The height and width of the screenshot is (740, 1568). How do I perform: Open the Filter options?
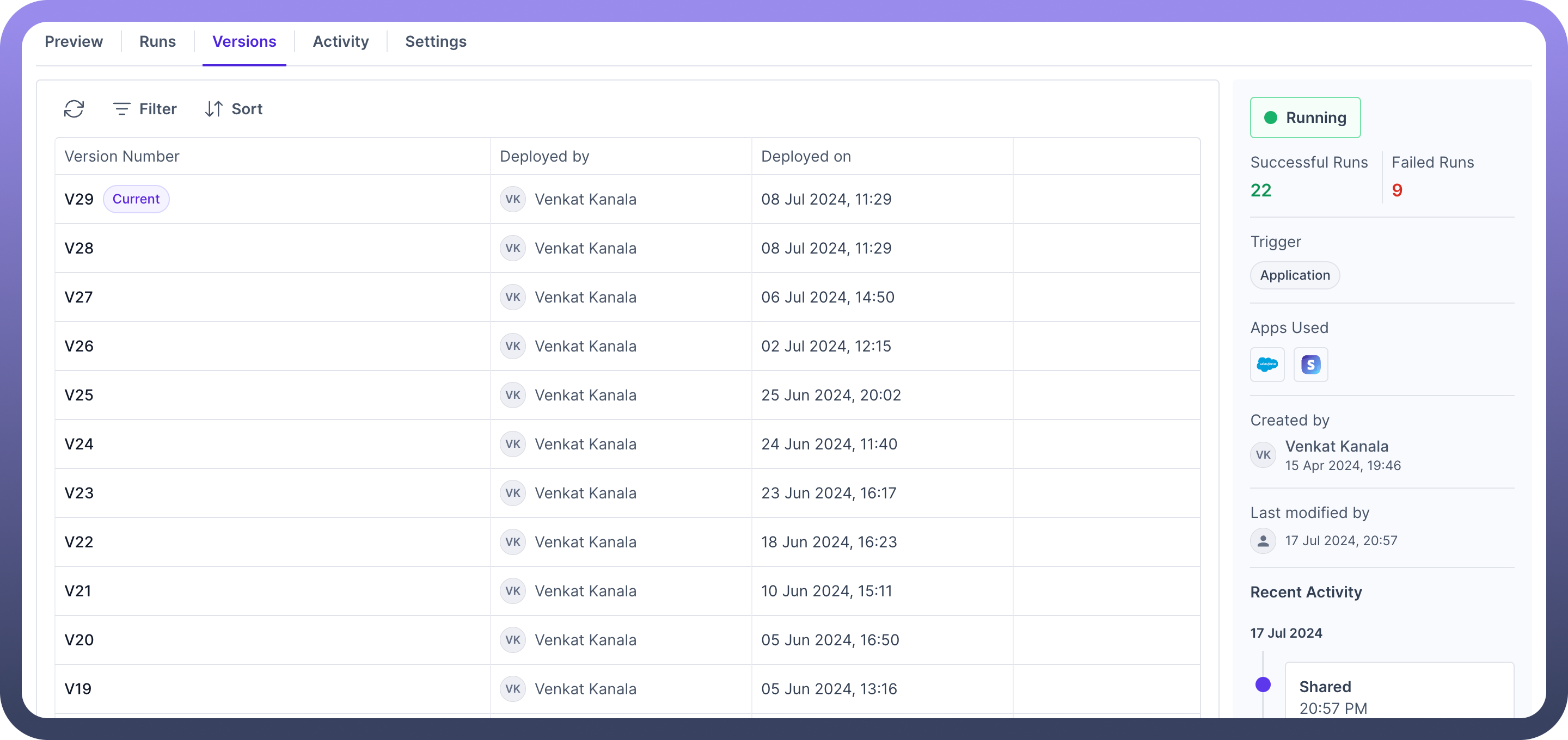pos(145,109)
